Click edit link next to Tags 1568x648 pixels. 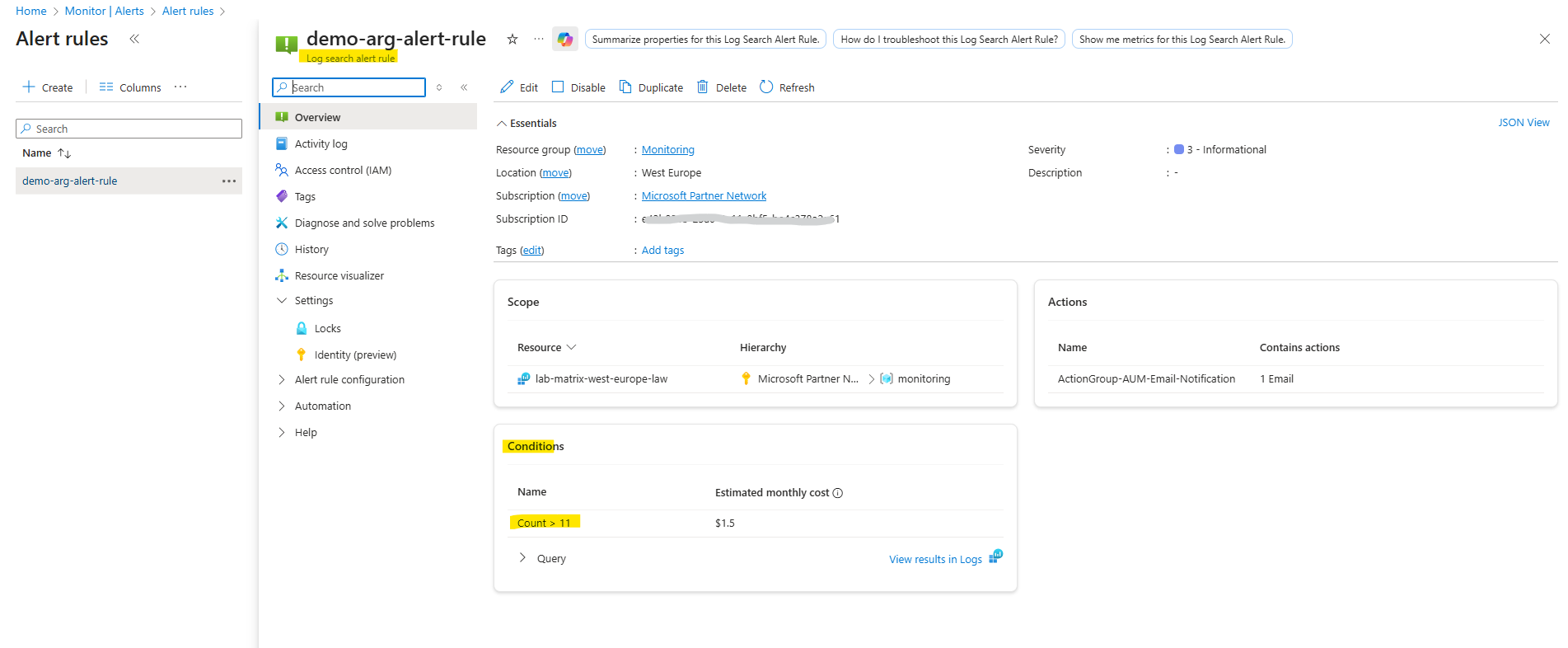point(532,251)
